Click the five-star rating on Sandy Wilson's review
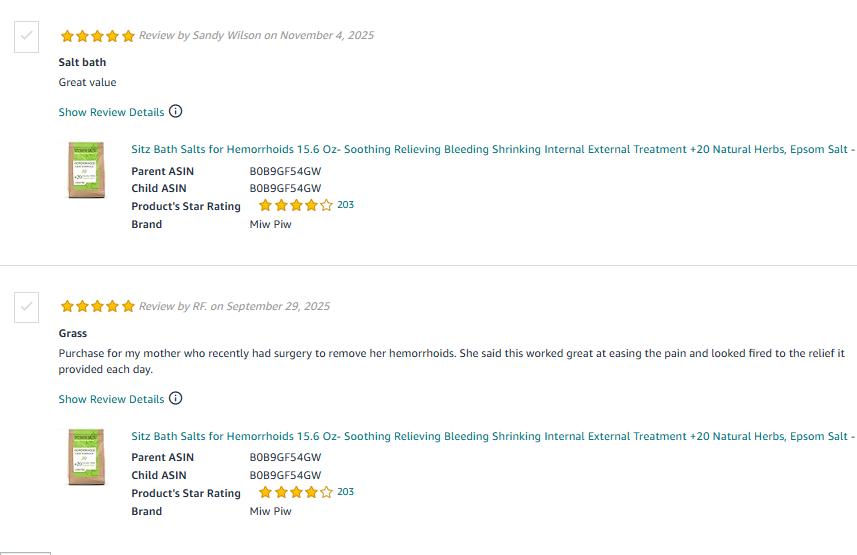This screenshot has width=857, height=555. pos(97,36)
